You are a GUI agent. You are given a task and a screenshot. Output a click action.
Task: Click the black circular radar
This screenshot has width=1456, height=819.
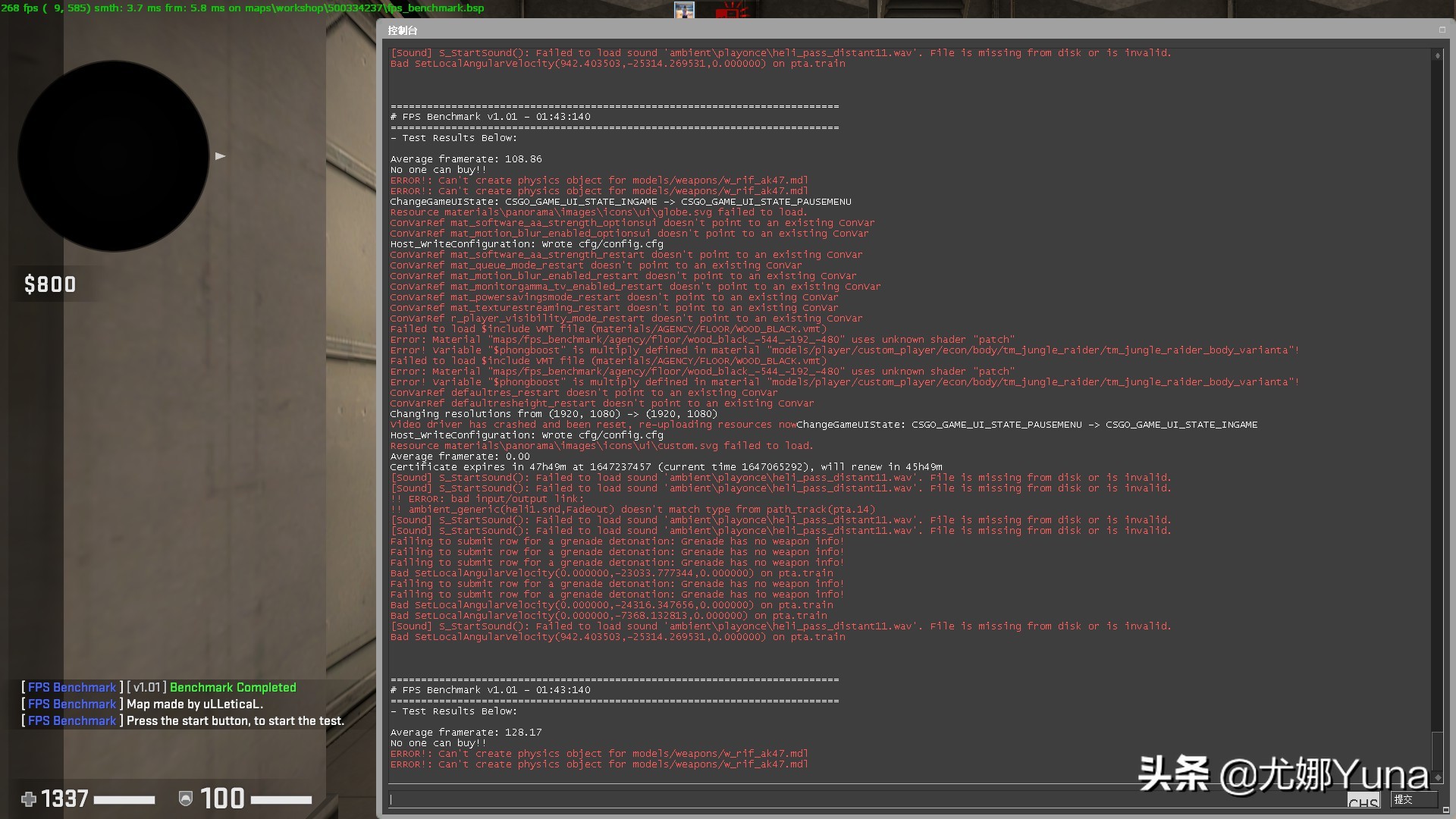click(x=114, y=156)
